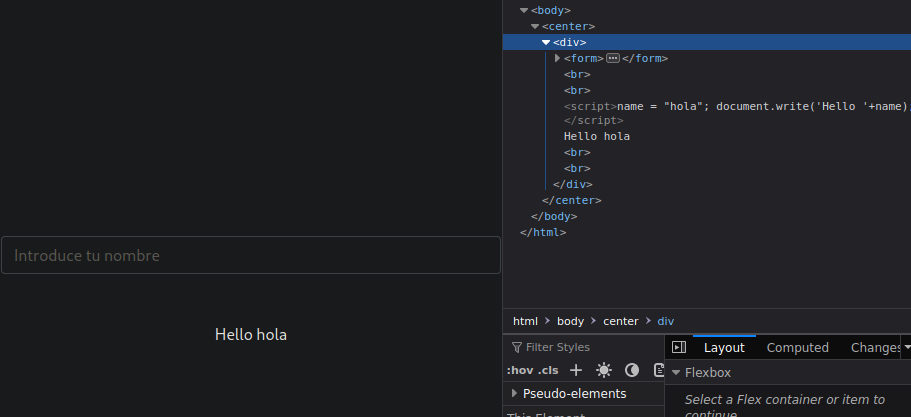This screenshot has width=911, height=417.
Task: Toggle print media simulation page icon
Action: [x=658, y=370]
